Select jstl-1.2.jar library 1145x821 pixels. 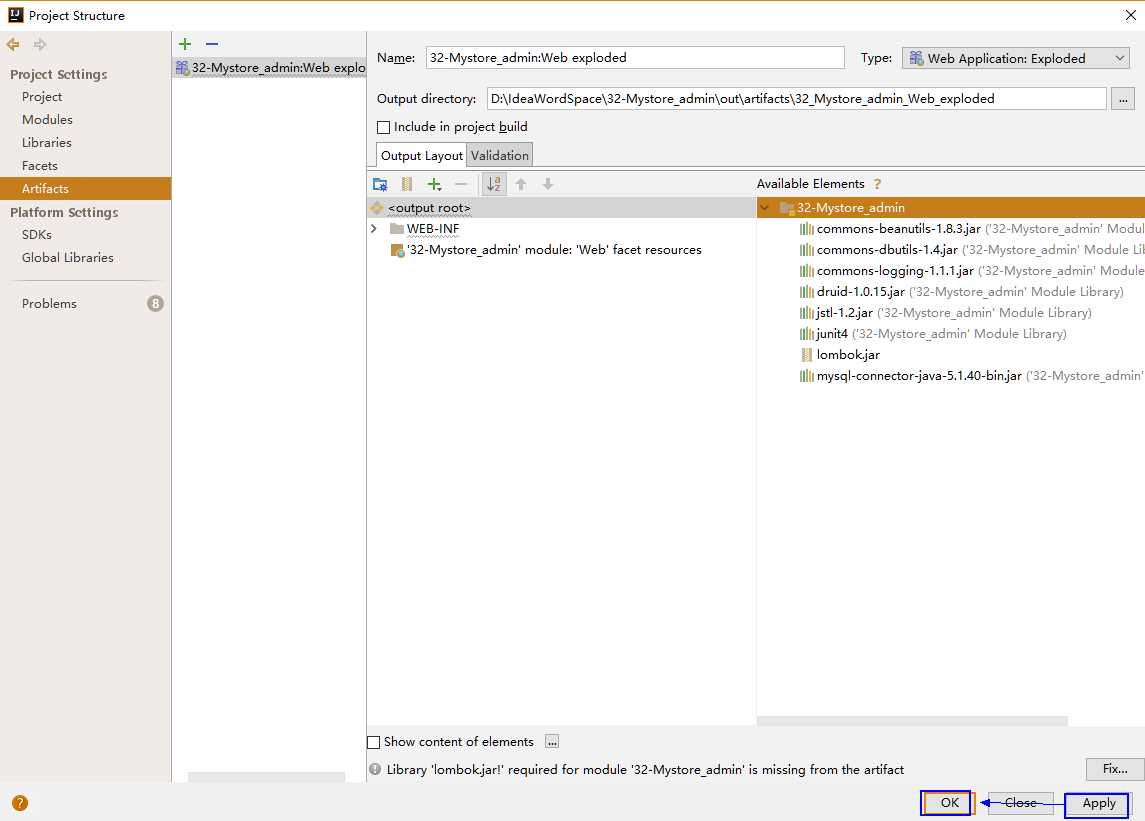844,313
